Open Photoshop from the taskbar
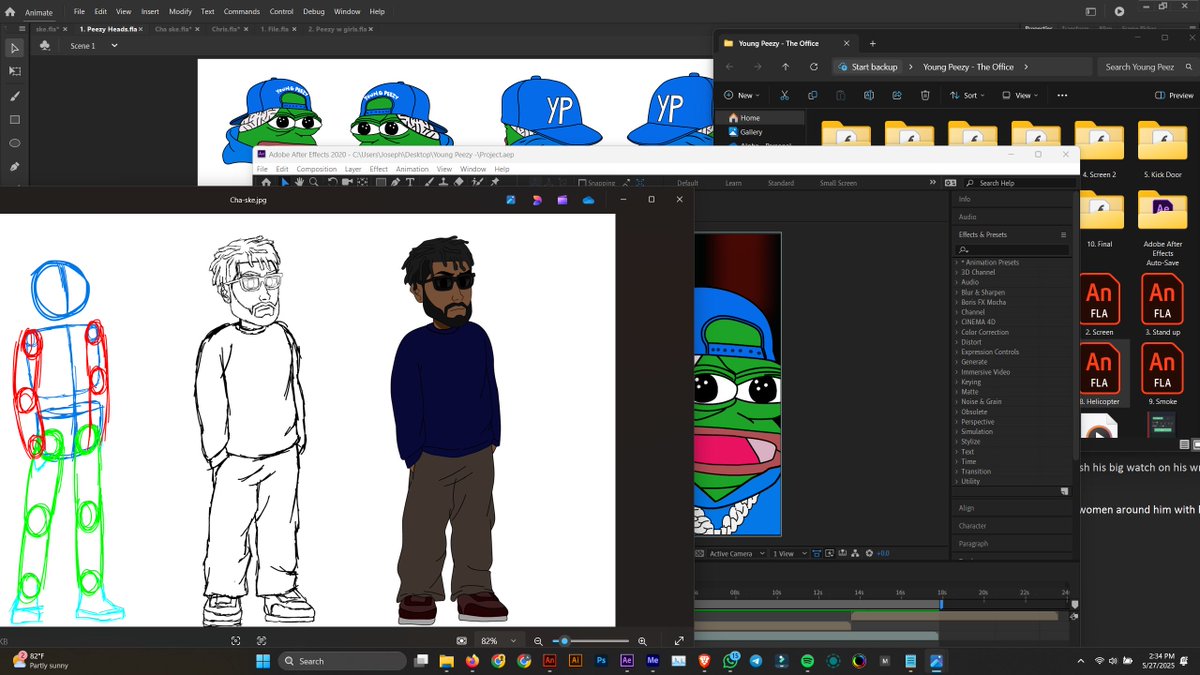The image size is (1200, 675). 601,661
